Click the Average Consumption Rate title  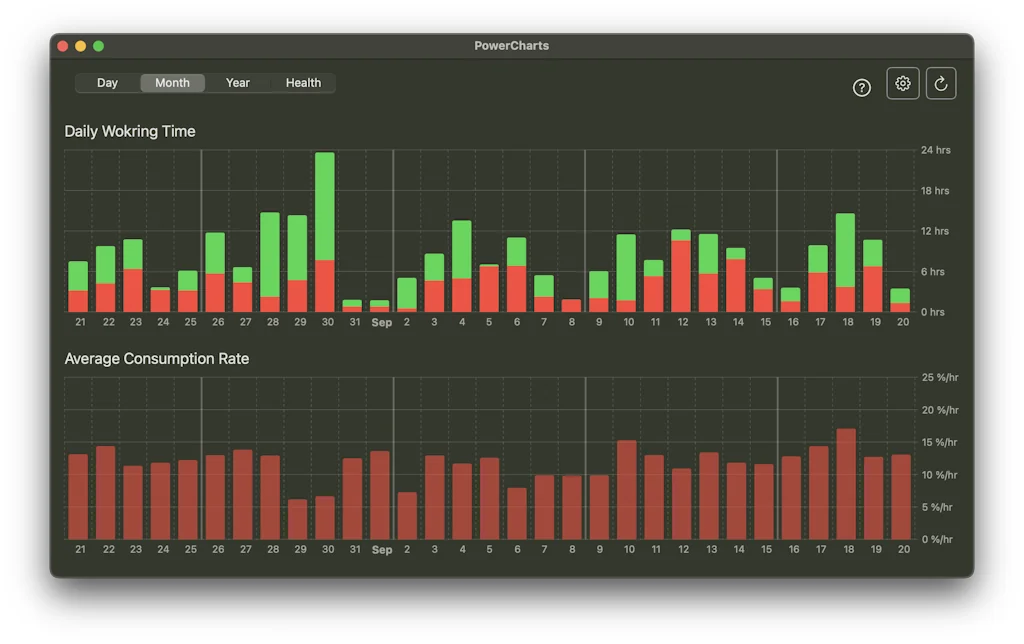(x=155, y=358)
